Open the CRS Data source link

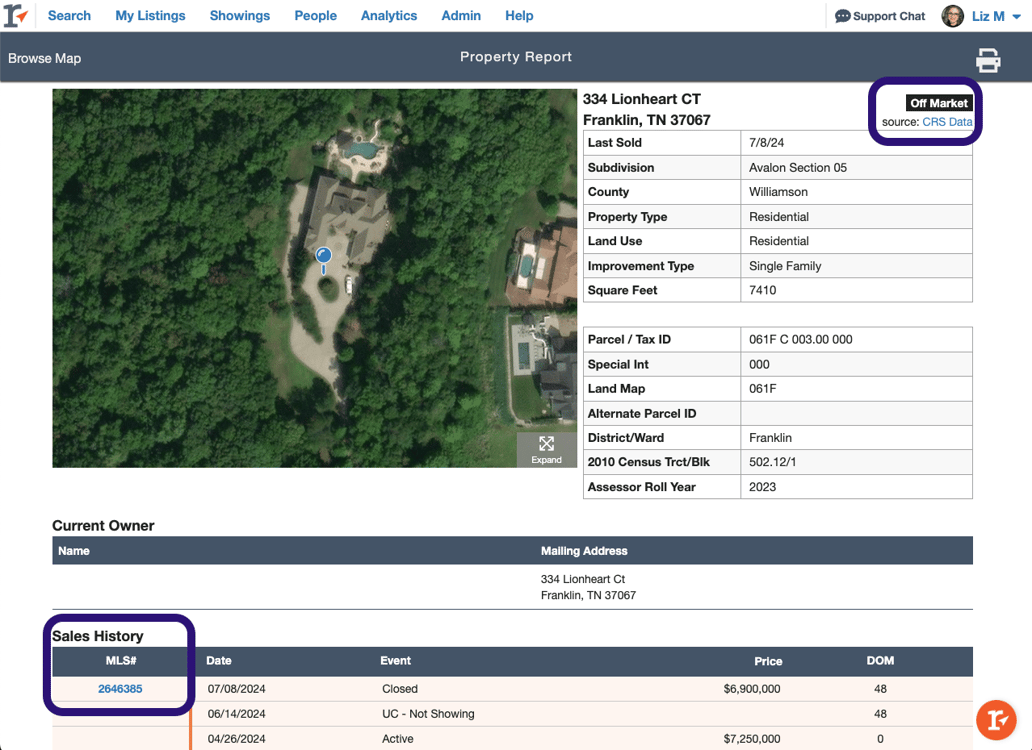946,122
